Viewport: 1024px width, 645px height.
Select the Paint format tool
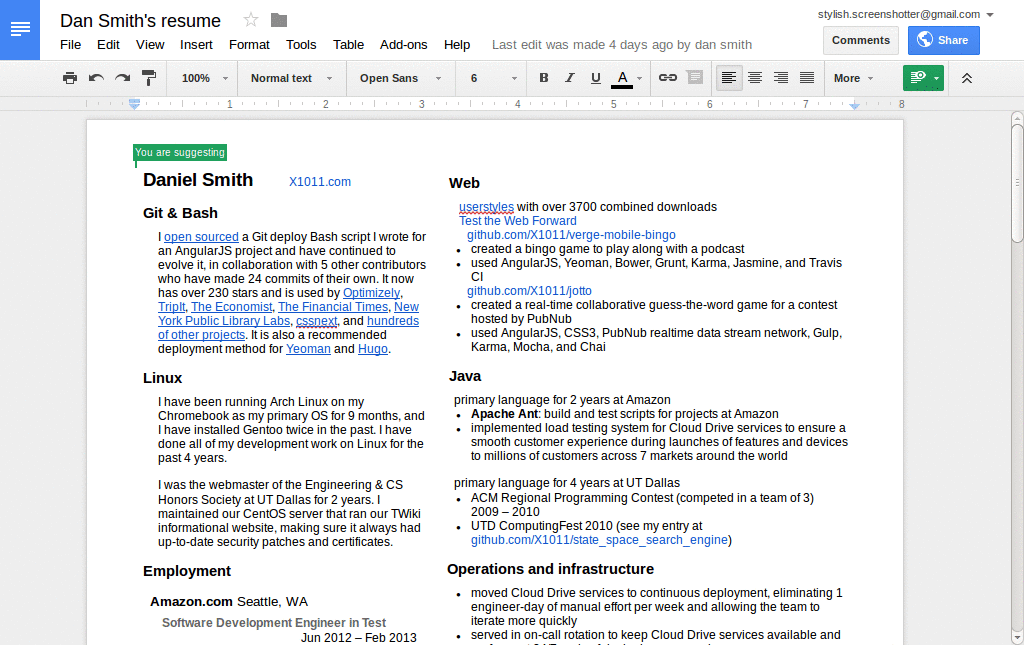[148, 78]
